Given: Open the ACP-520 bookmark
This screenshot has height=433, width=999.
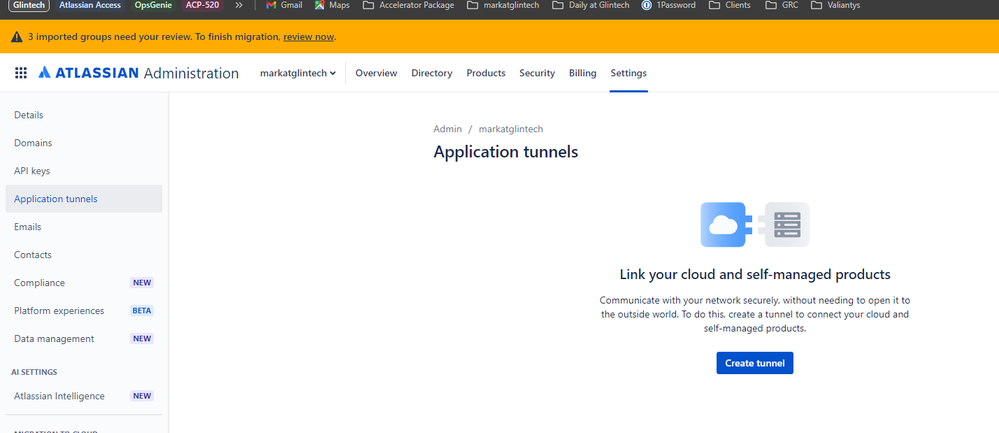Looking at the screenshot, I should pyautogui.click(x=203, y=5).
